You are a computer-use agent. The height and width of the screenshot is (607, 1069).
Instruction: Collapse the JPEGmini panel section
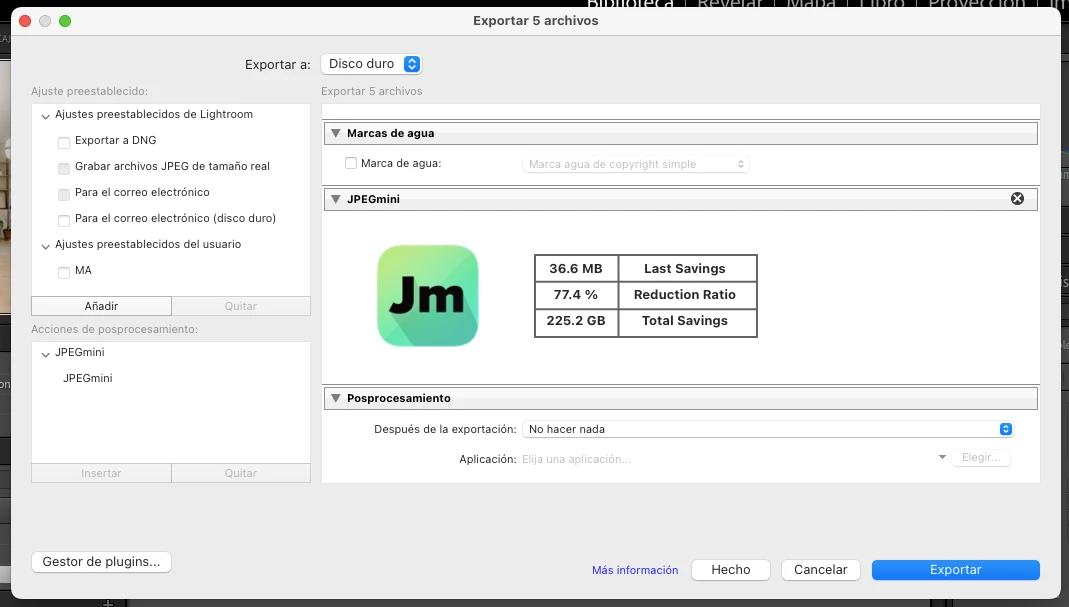coord(335,199)
